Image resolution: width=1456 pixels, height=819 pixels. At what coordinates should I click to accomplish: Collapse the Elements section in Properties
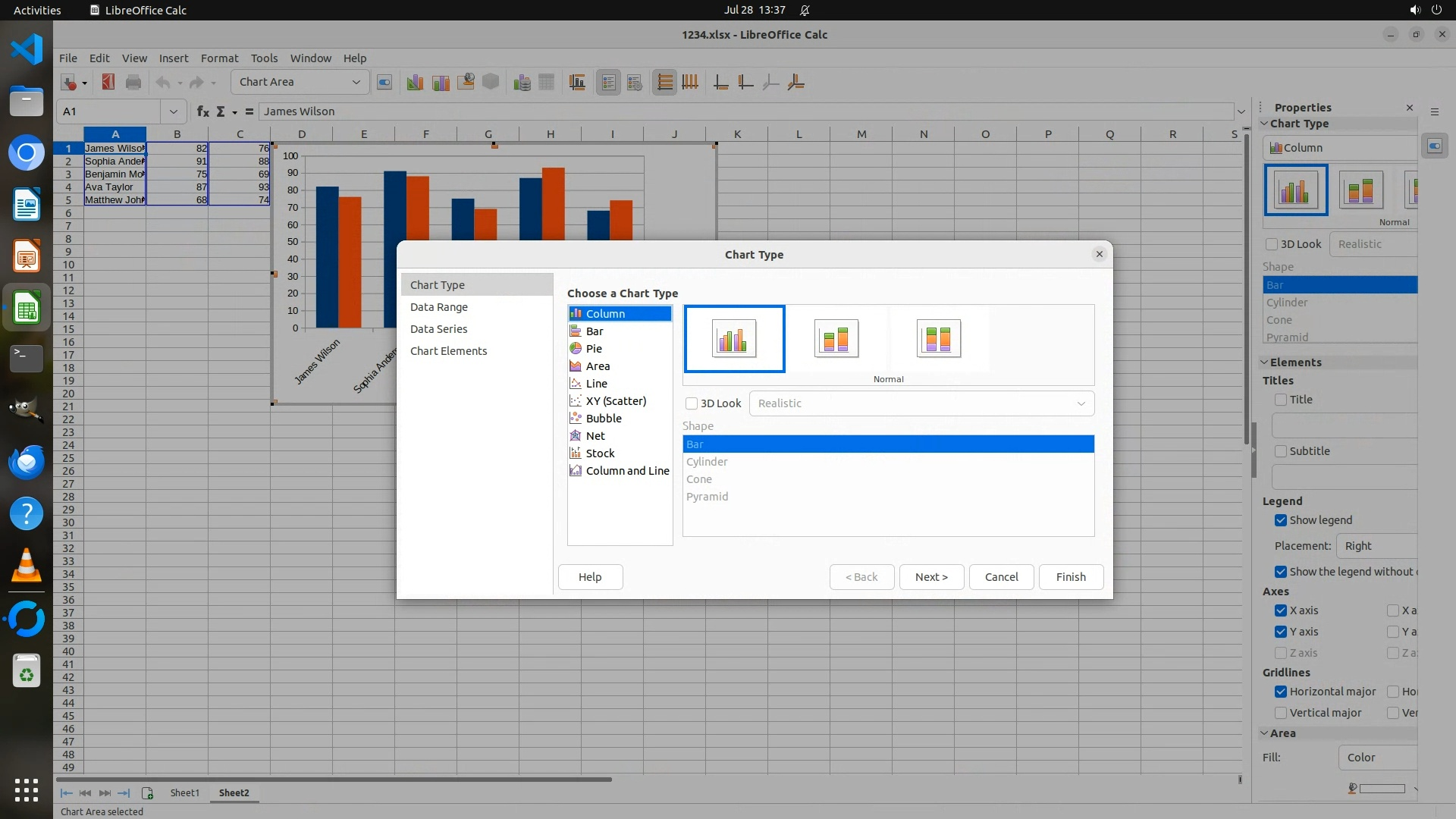(x=1265, y=362)
